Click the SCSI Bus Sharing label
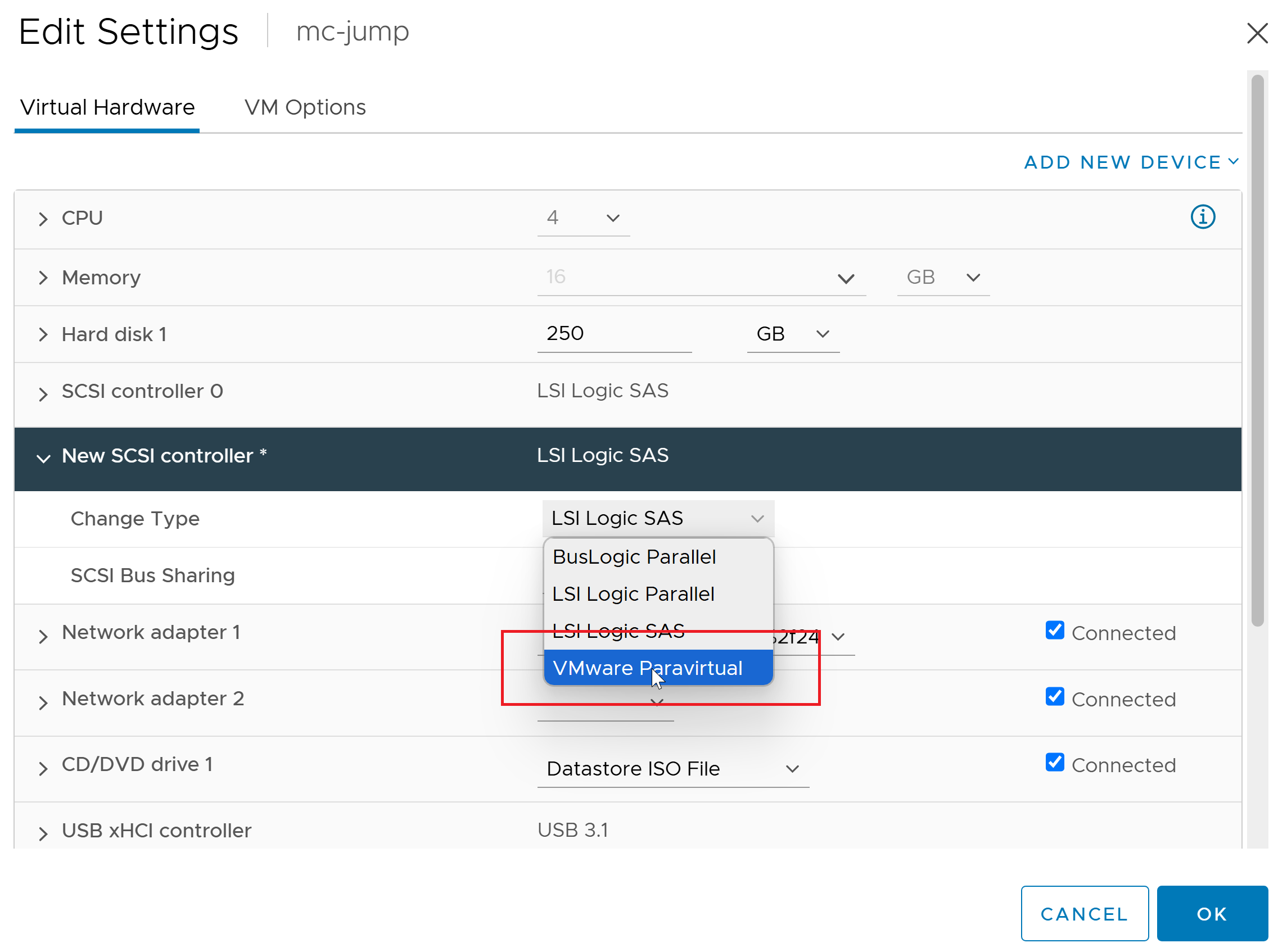This screenshot has height=952, width=1287. pos(153,575)
